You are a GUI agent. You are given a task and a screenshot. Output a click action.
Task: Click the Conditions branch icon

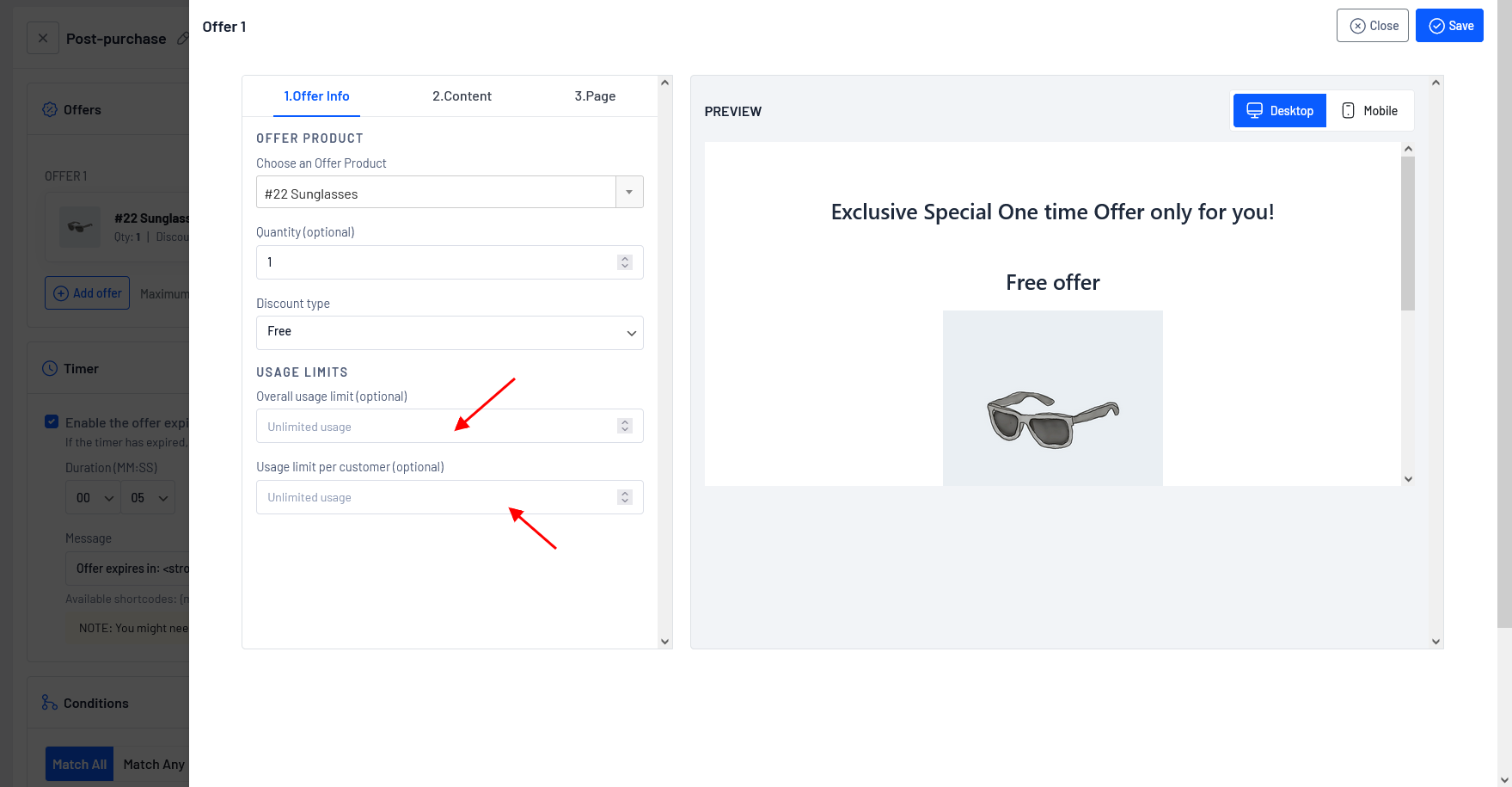pos(50,703)
